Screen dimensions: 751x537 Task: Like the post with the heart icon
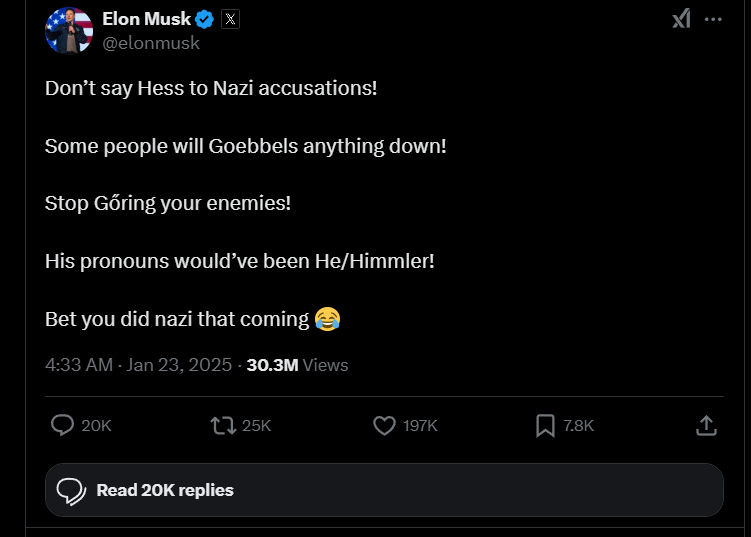click(x=384, y=426)
